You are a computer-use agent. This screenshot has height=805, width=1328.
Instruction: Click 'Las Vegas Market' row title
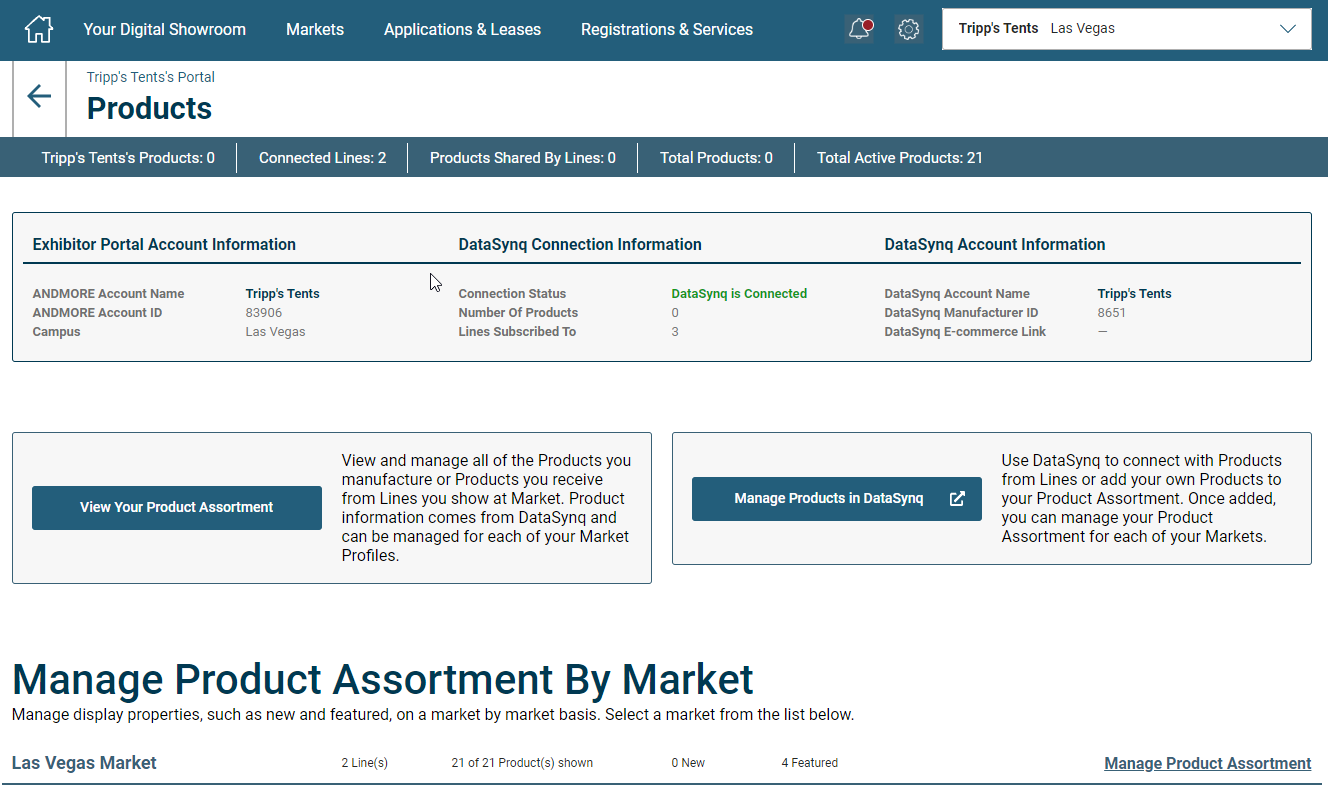pyautogui.click(x=84, y=763)
